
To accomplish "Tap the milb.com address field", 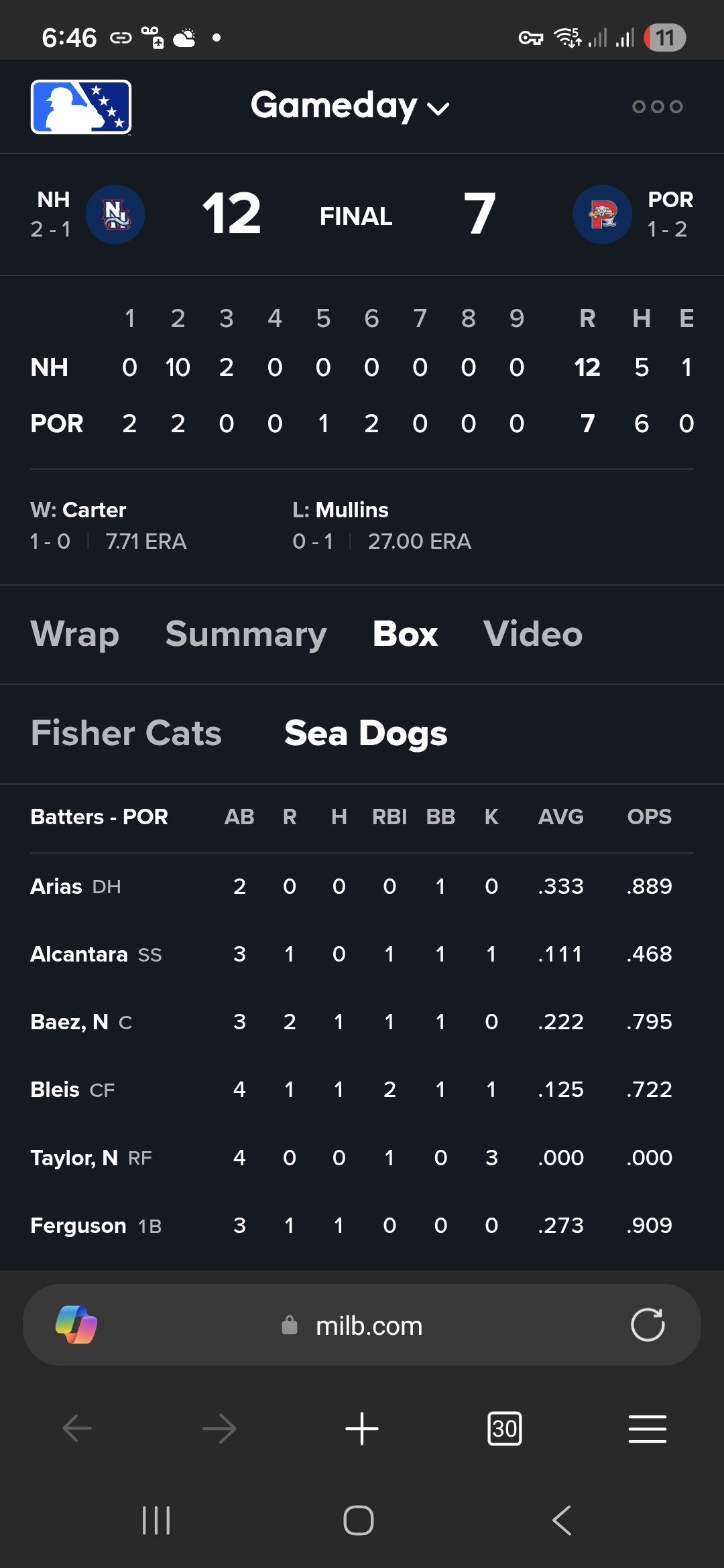I will pyautogui.click(x=369, y=1325).
